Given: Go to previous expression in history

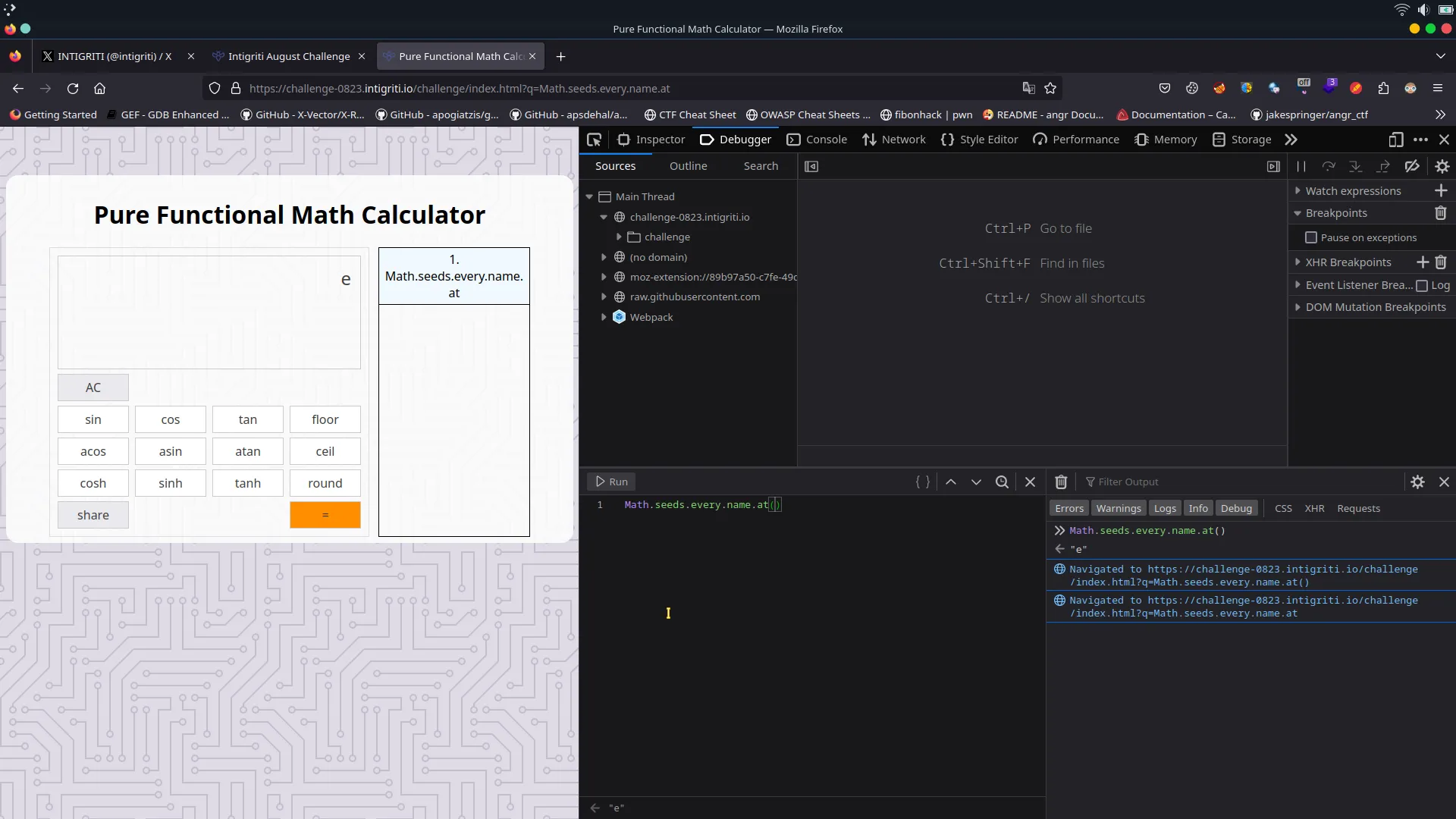Looking at the screenshot, I should (951, 482).
